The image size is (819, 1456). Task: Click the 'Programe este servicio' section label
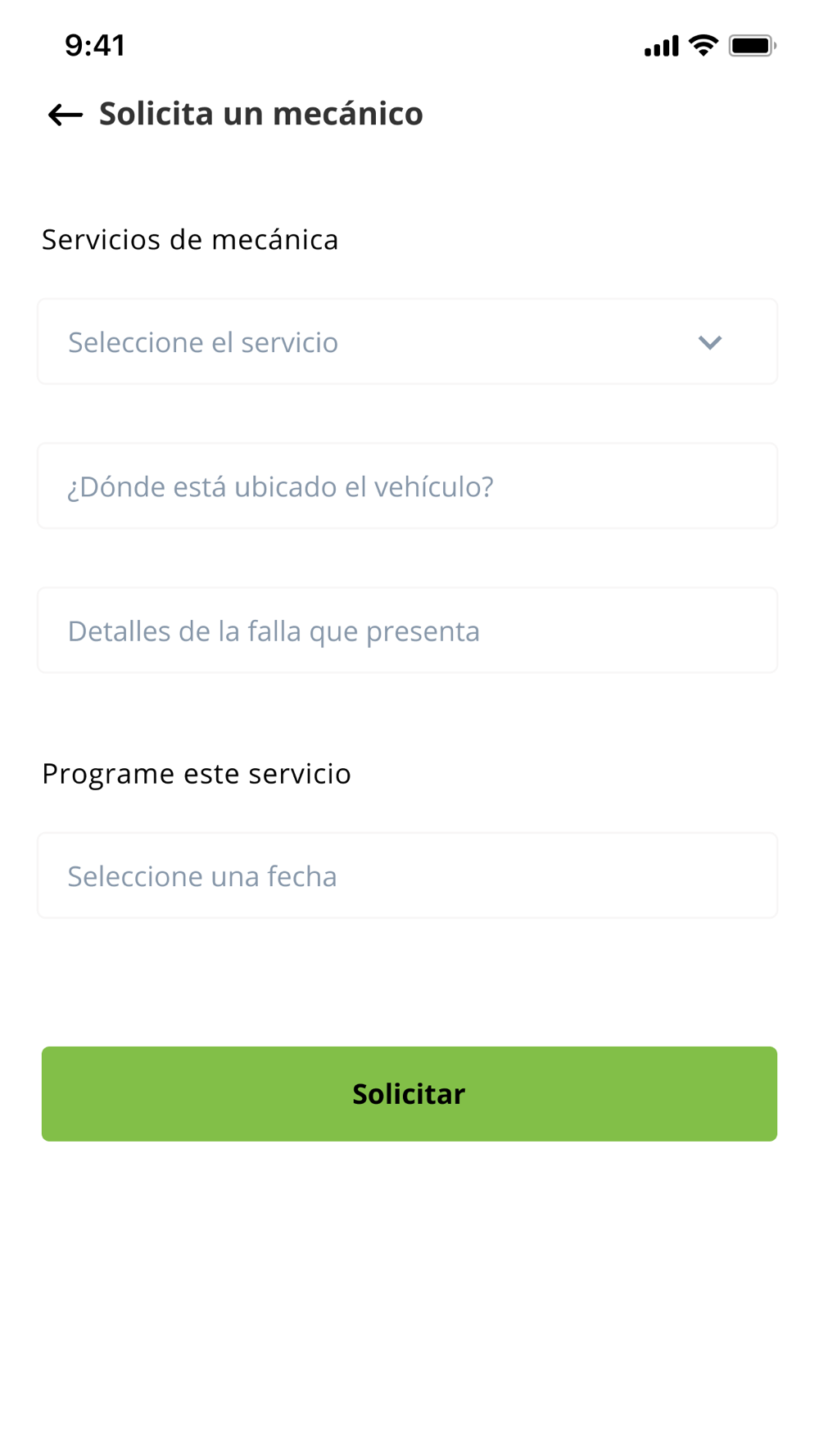click(197, 774)
